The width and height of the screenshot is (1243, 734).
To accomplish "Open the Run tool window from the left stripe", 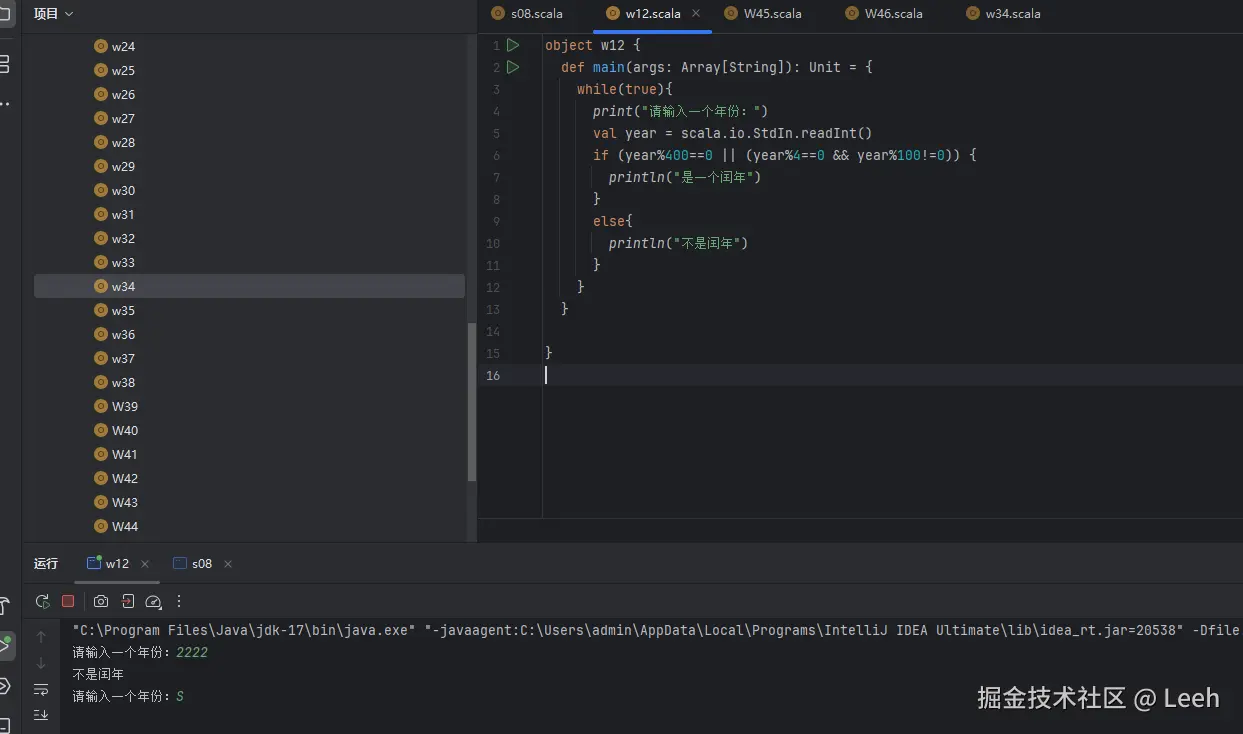I will coord(5,644).
